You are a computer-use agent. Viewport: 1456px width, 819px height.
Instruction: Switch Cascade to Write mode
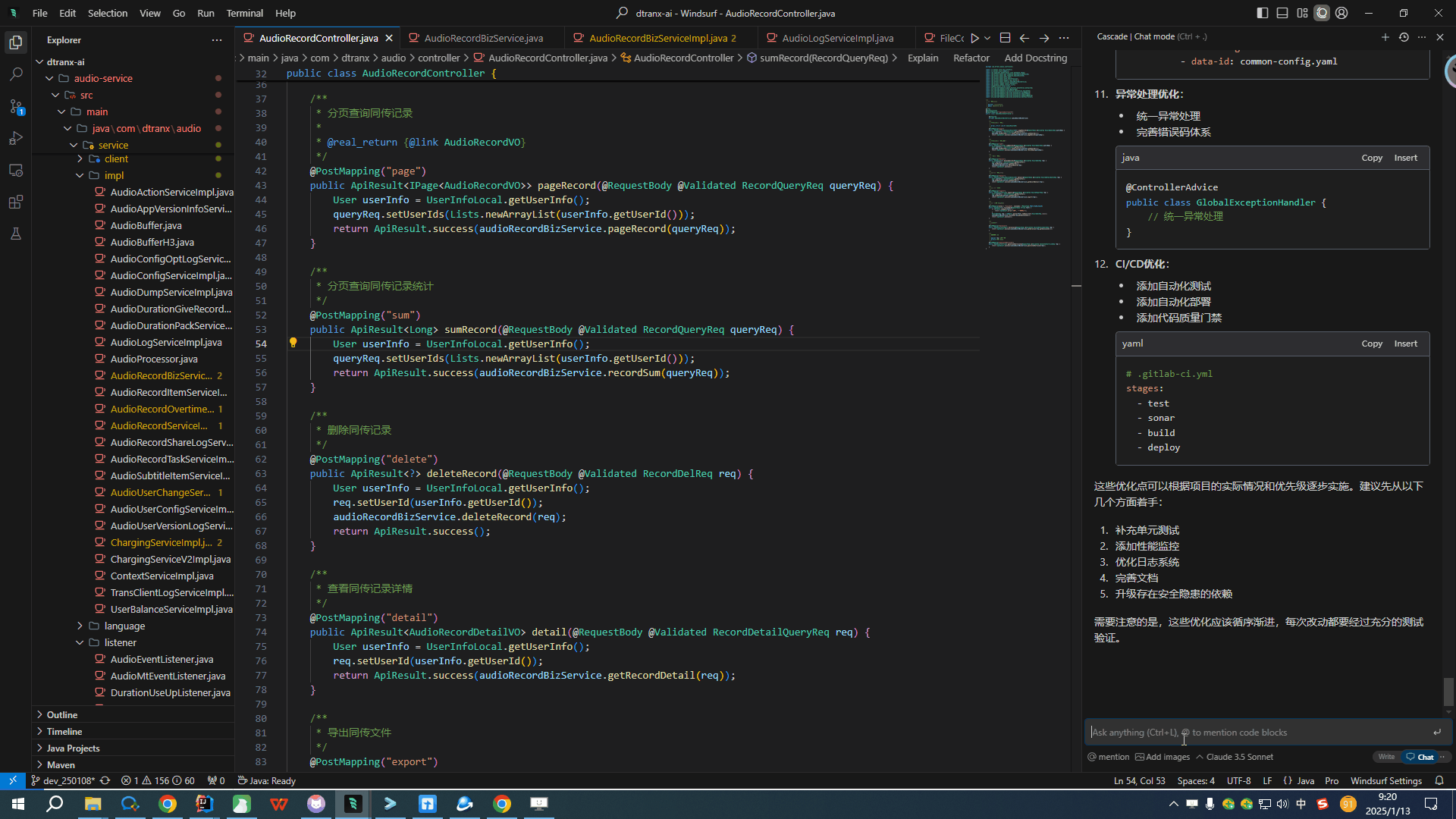tap(1386, 757)
